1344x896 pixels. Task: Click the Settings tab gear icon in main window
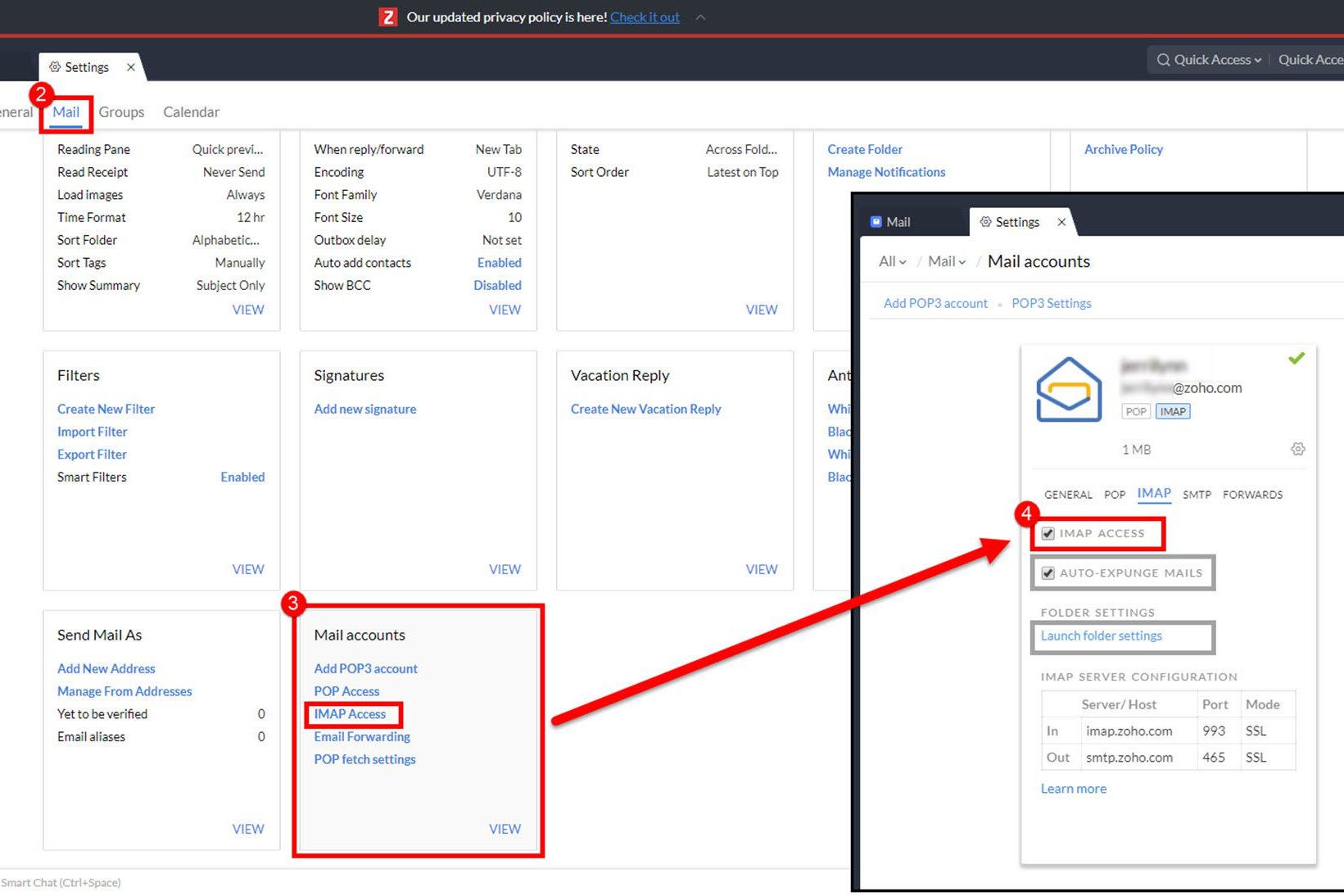click(x=55, y=67)
